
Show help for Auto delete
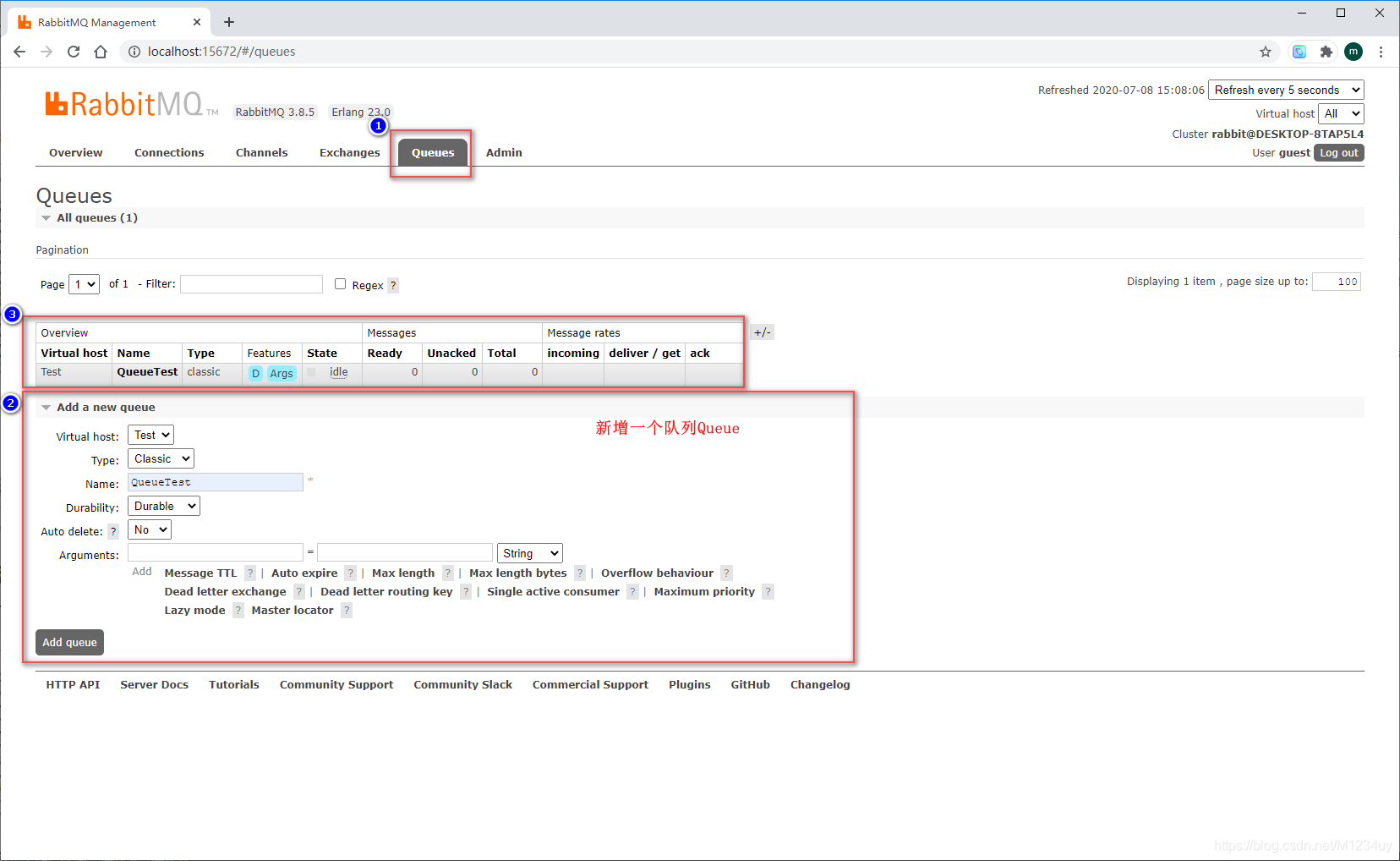click(113, 532)
